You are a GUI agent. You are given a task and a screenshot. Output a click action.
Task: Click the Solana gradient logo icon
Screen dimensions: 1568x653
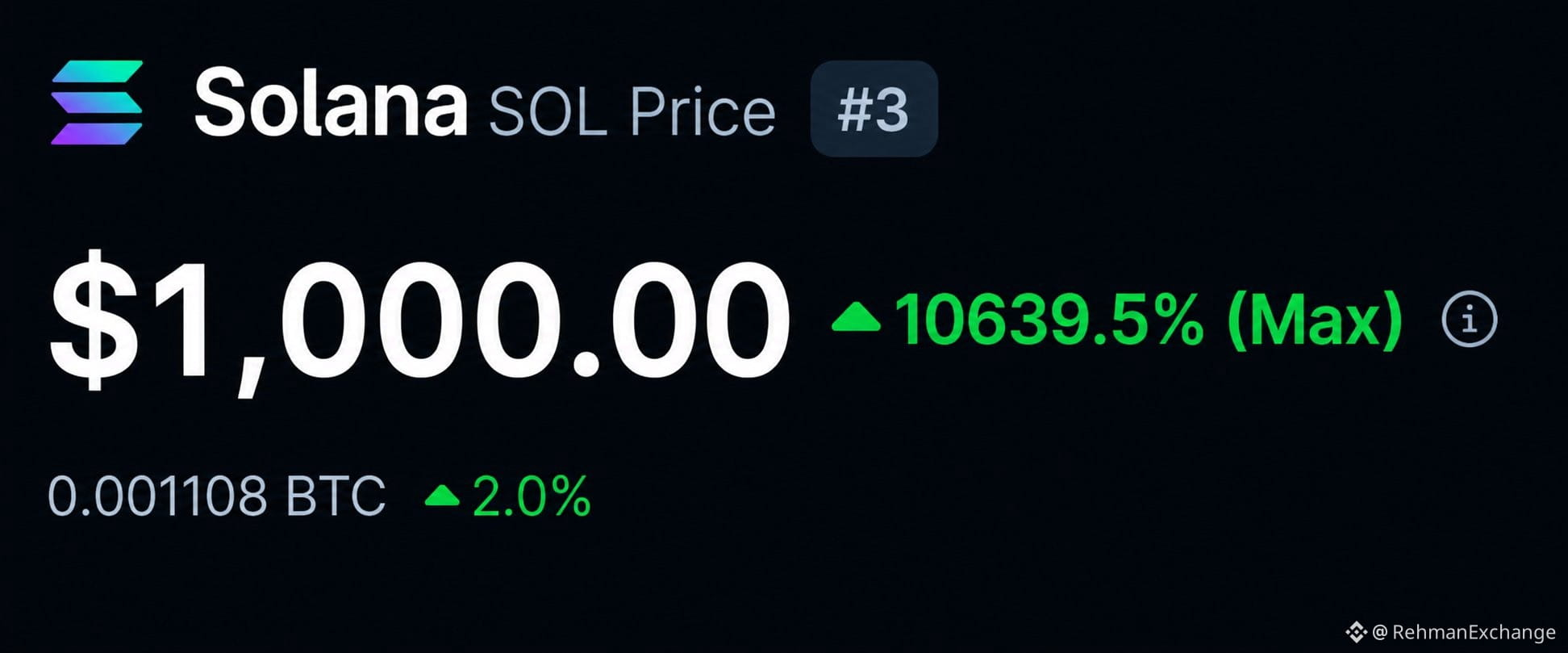point(97,103)
